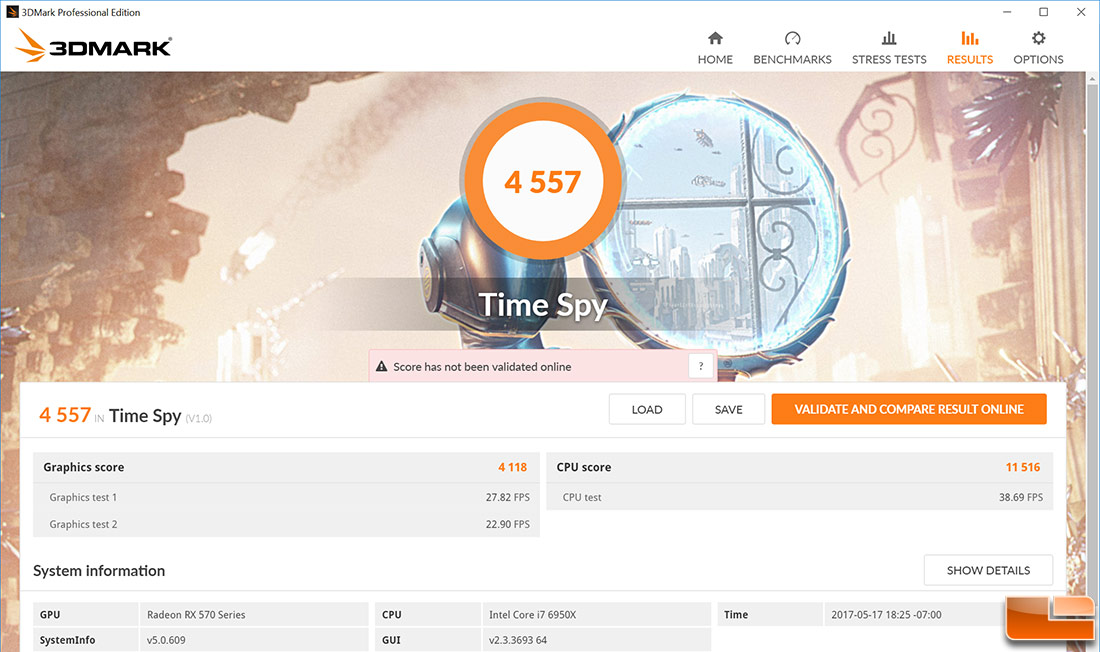This screenshot has width=1100, height=652.
Task: Validate and compare result online
Action: click(909, 409)
